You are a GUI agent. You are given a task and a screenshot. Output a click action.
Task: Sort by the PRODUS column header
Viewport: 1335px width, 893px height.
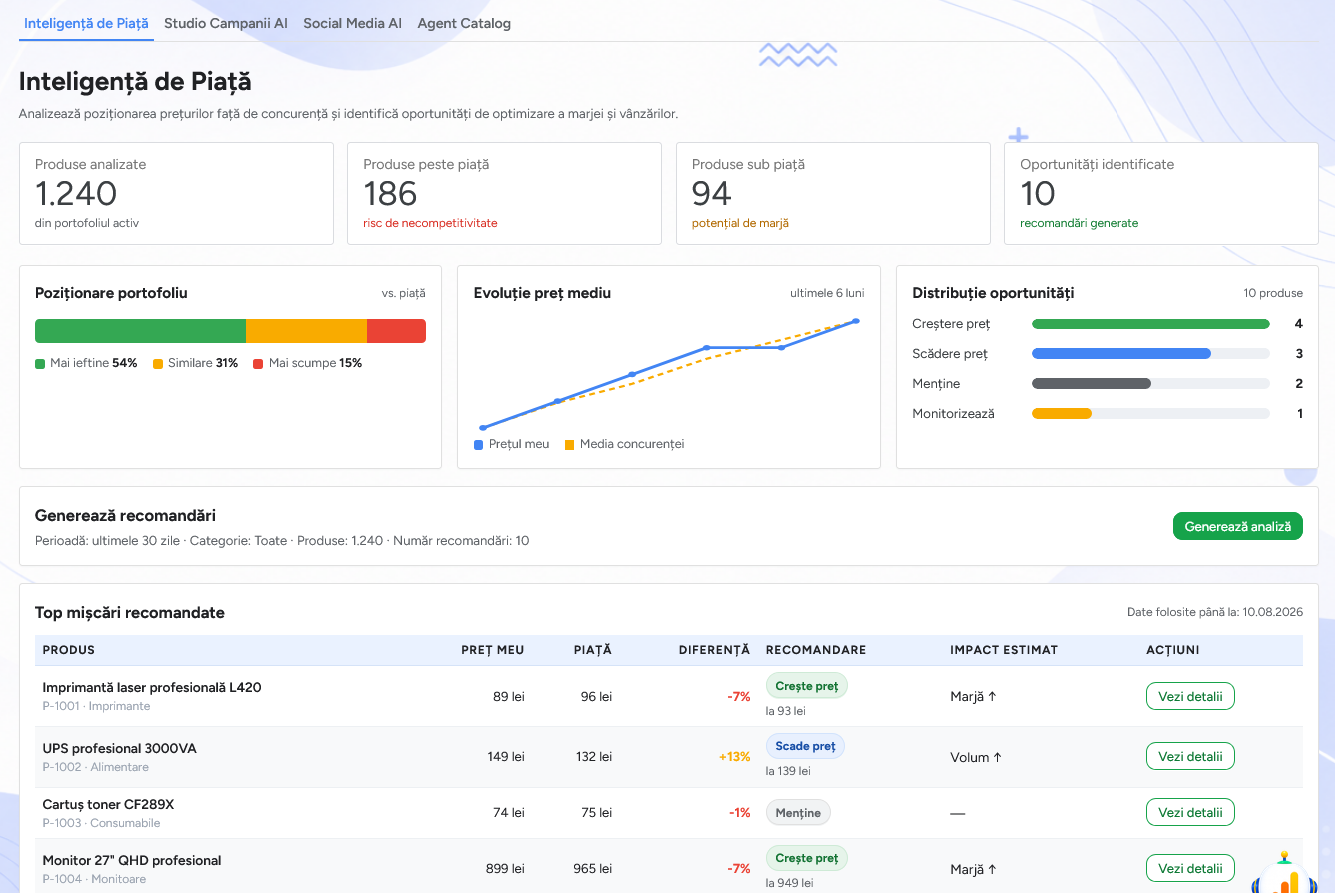69,650
